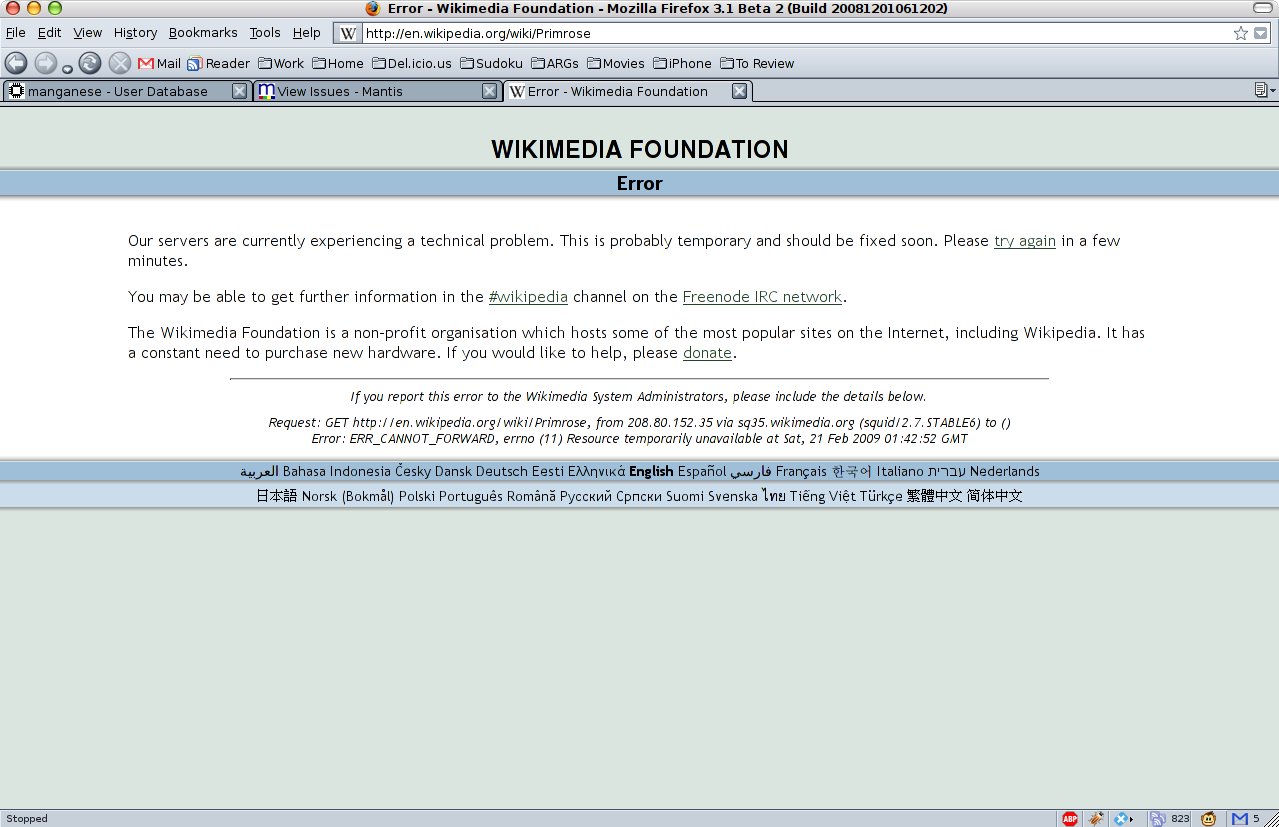
Task: Click the try again link
Action: [x=1024, y=241]
